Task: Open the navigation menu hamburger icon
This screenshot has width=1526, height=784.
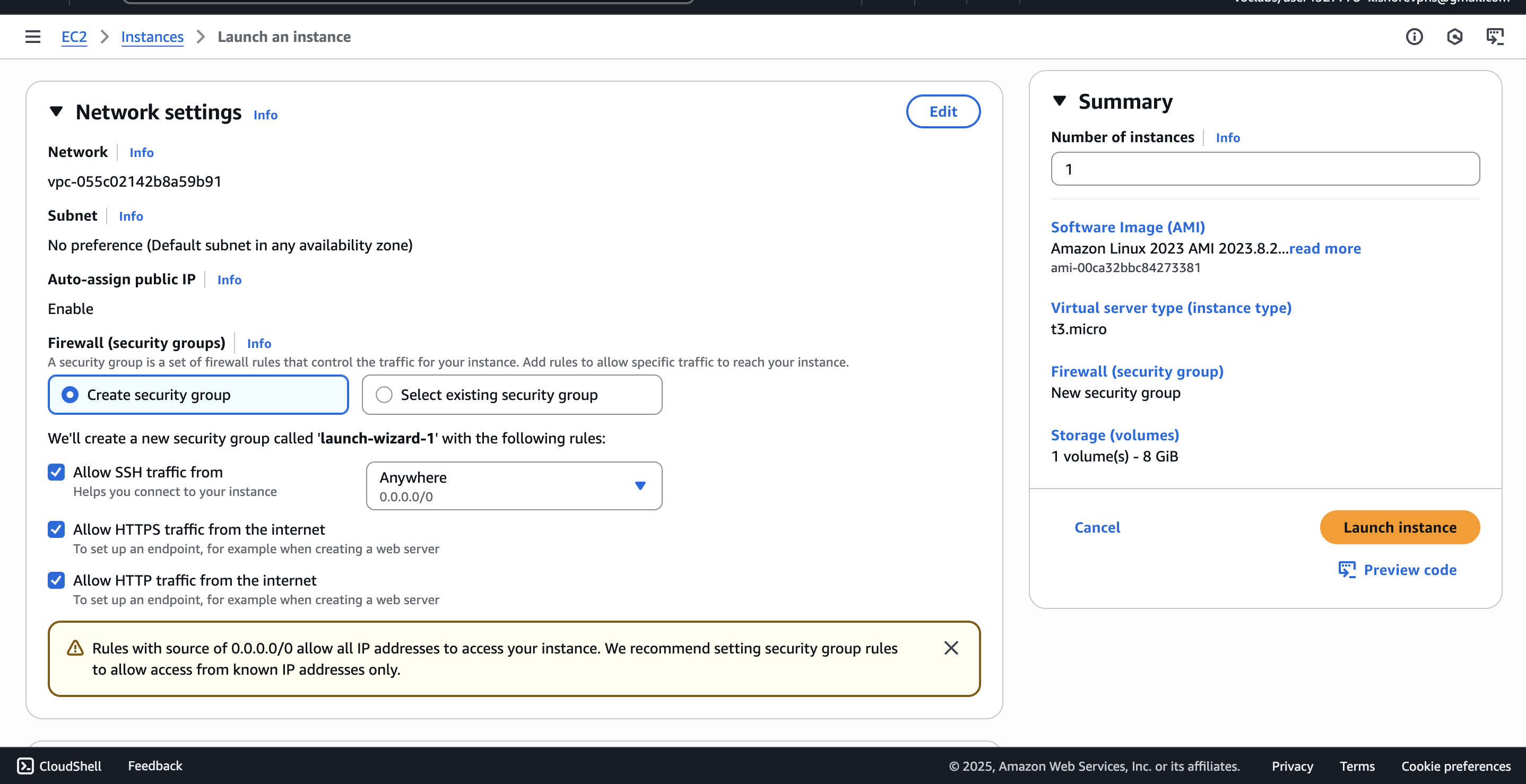Action: click(x=32, y=37)
